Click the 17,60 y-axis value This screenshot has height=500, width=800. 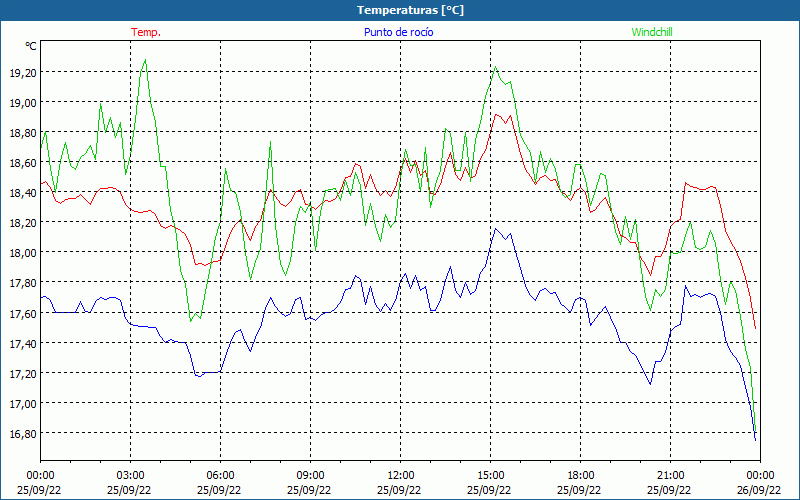click(x=22, y=313)
